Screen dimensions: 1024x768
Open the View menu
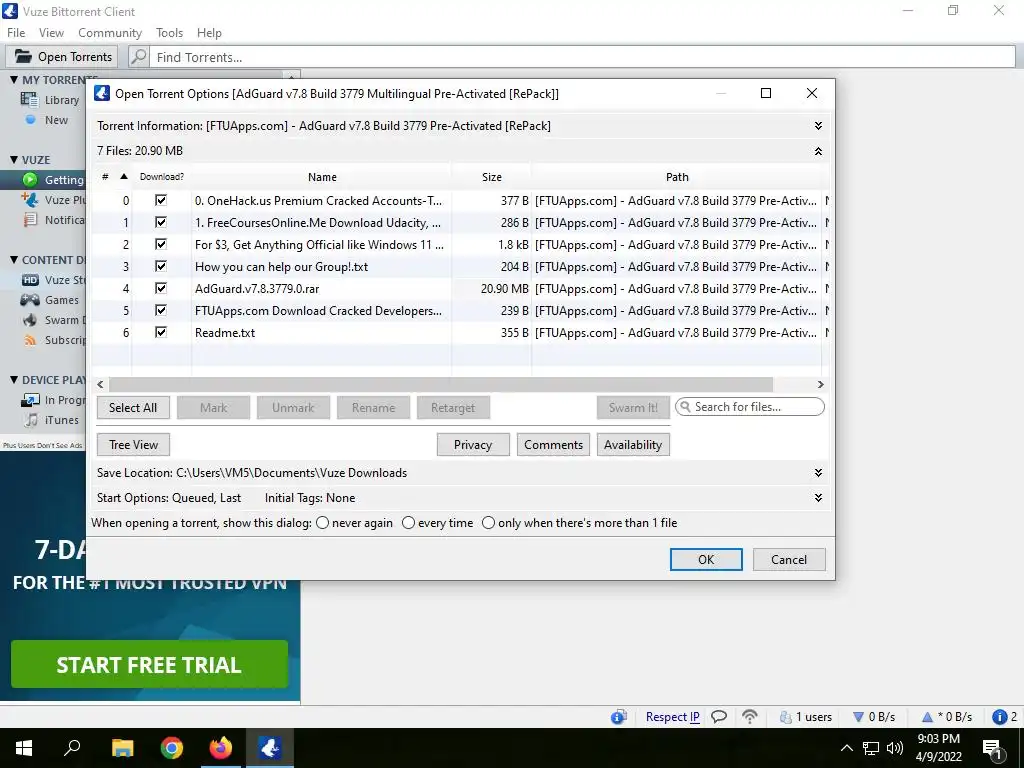(x=51, y=33)
